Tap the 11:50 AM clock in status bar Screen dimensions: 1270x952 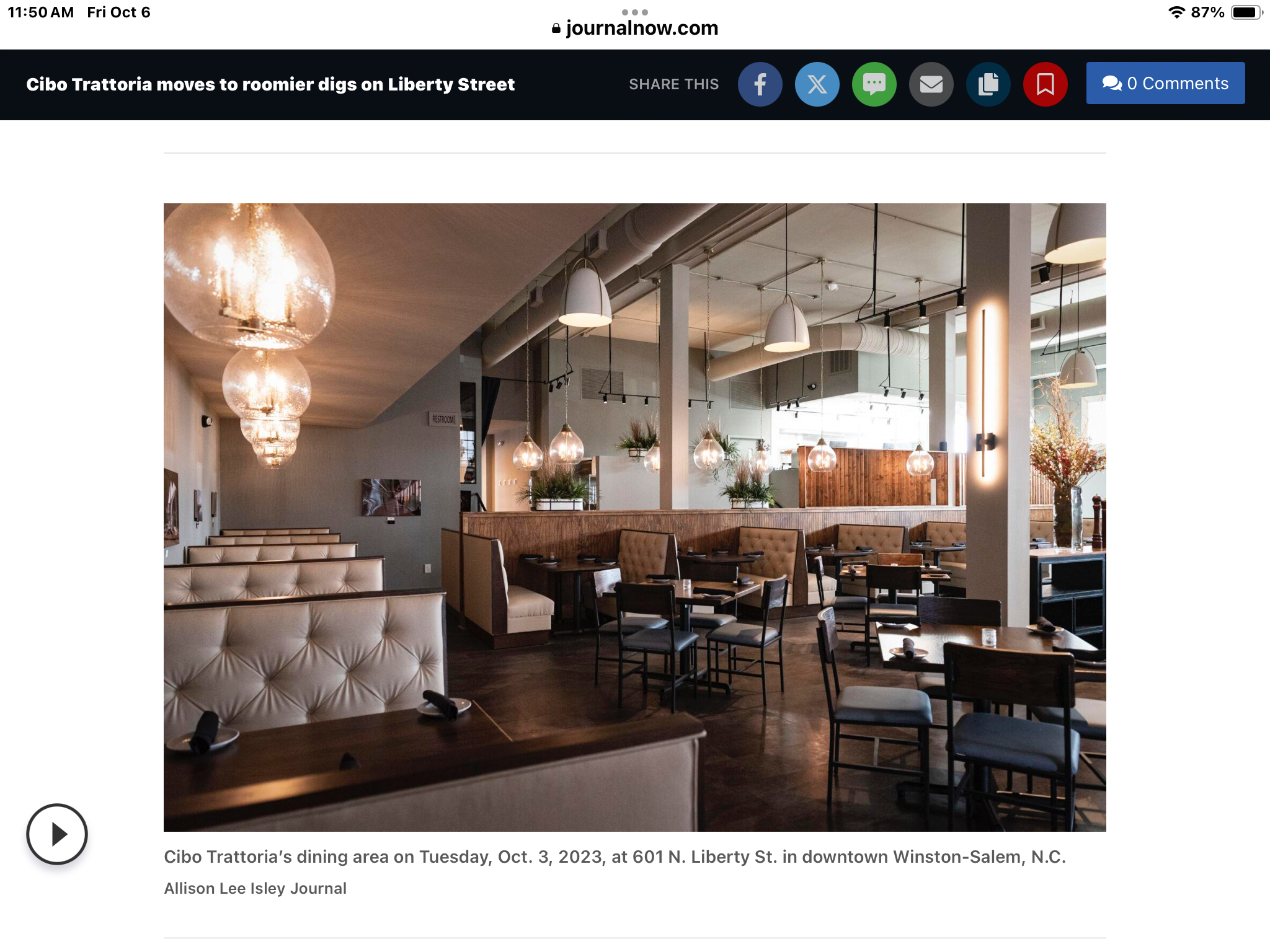pyautogui.click(x=41, y=12)
